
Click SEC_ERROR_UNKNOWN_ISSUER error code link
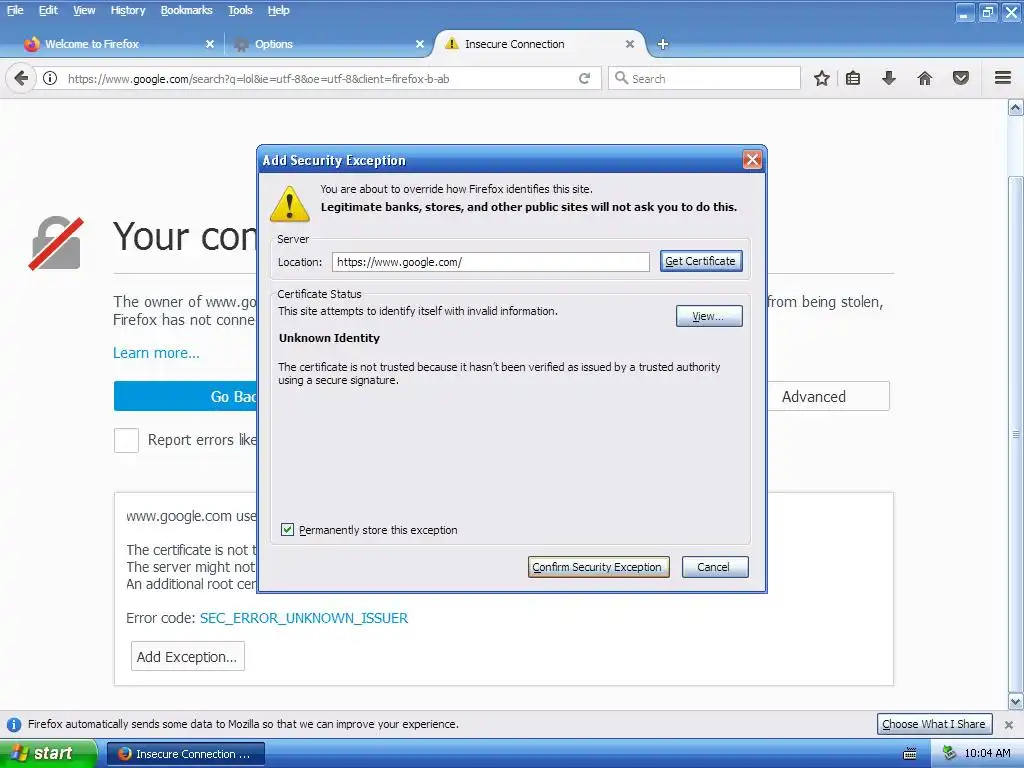[304, 618]
